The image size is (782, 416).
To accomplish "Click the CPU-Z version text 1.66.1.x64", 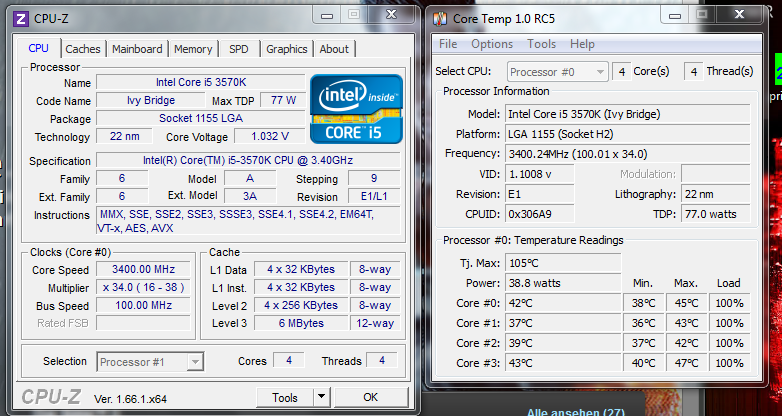I will (130, 399).
